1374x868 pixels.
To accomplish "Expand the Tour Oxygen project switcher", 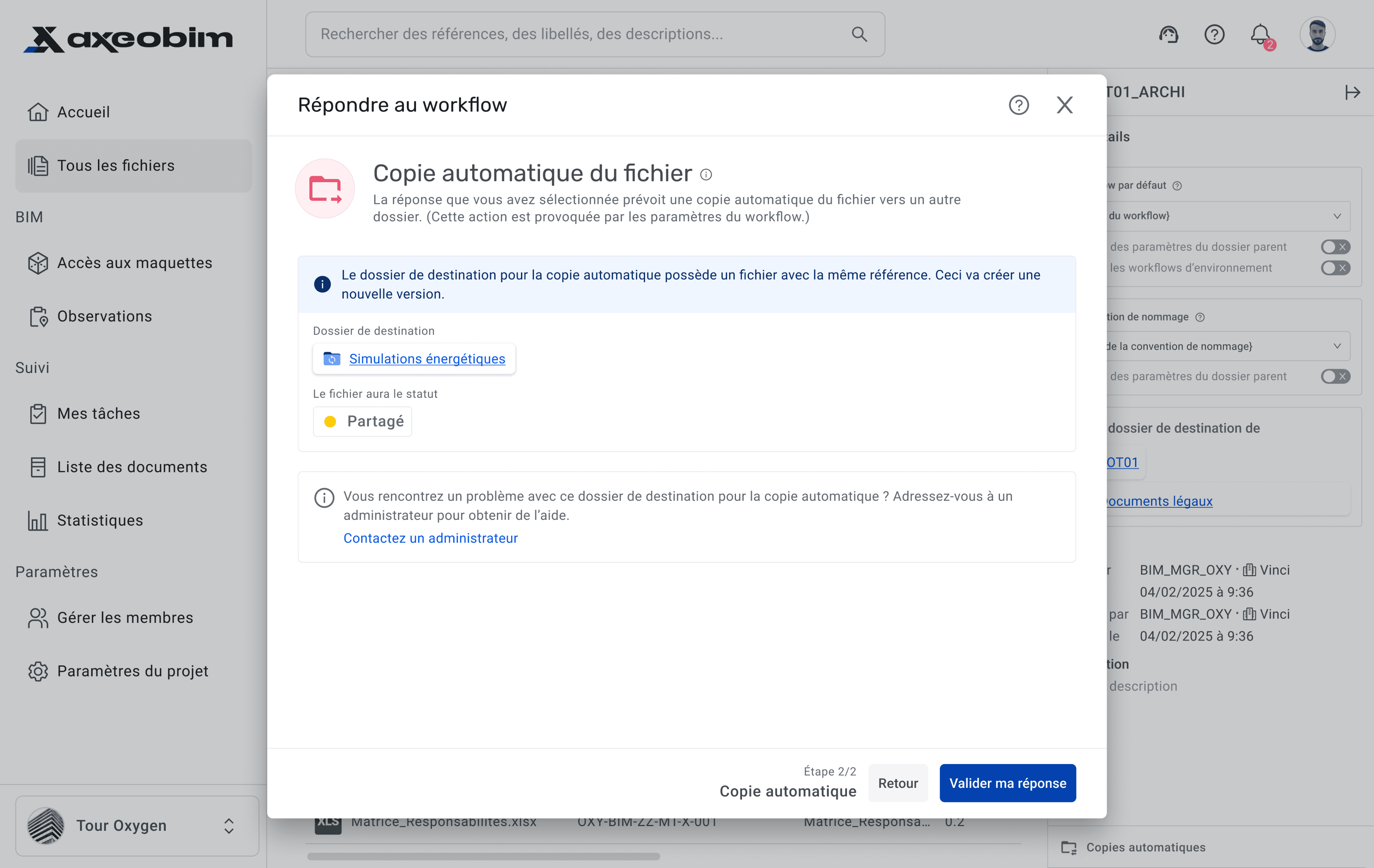I will [x=137, y=825].
